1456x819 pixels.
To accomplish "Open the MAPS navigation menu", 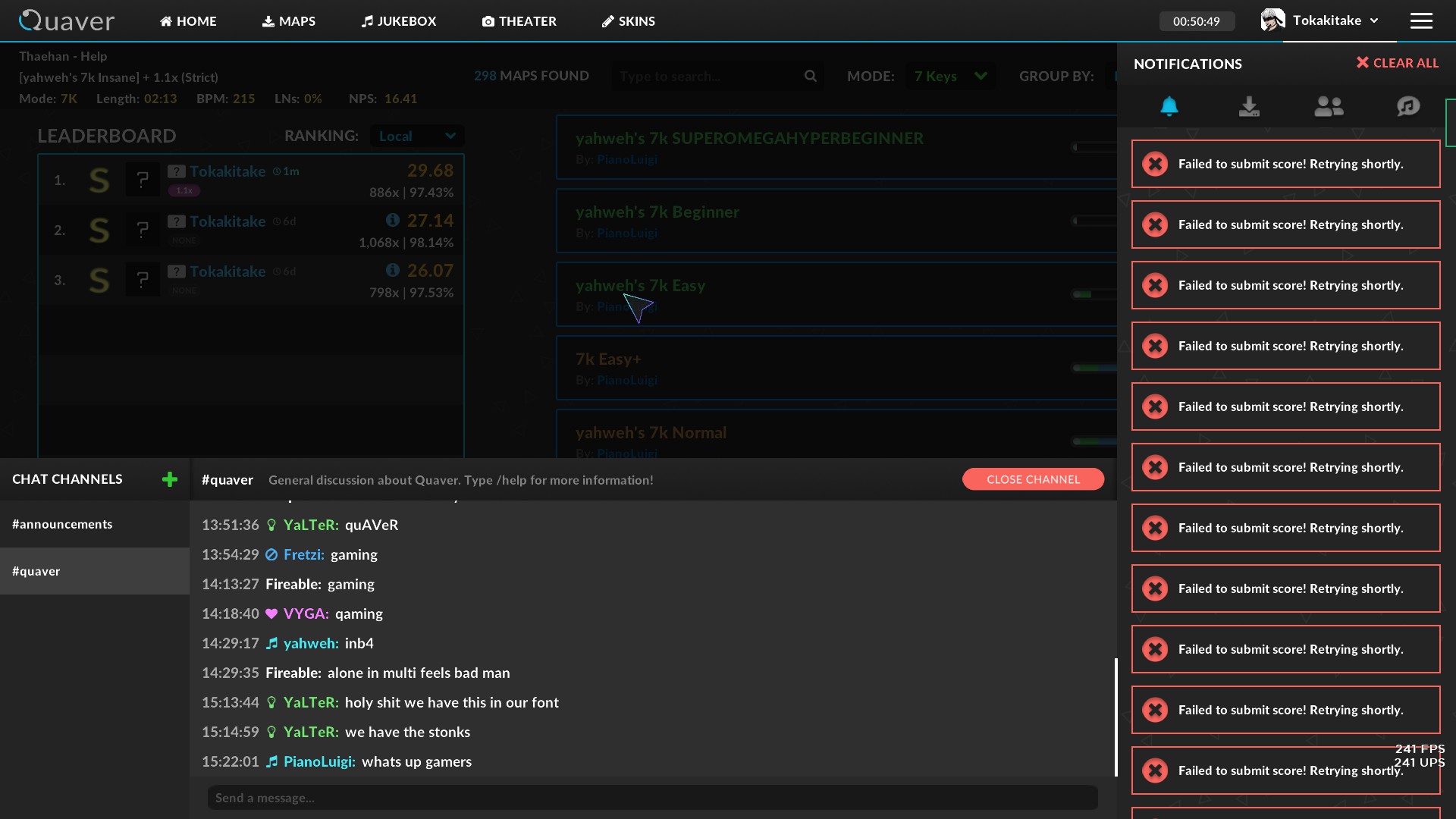I will click(288, 21).
